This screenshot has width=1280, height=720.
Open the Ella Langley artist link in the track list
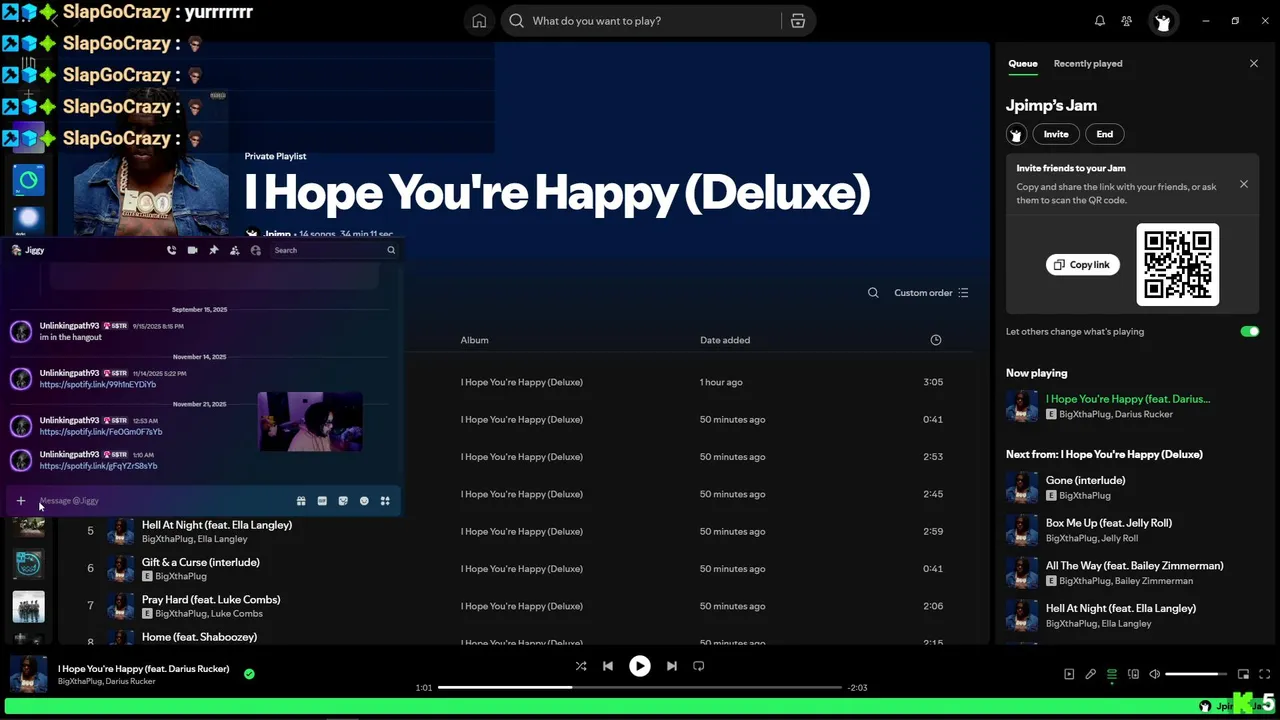coord(223,539)
